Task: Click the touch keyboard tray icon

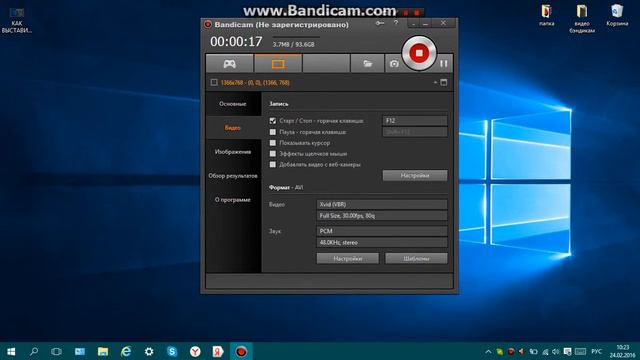Action: pos(580,351)
